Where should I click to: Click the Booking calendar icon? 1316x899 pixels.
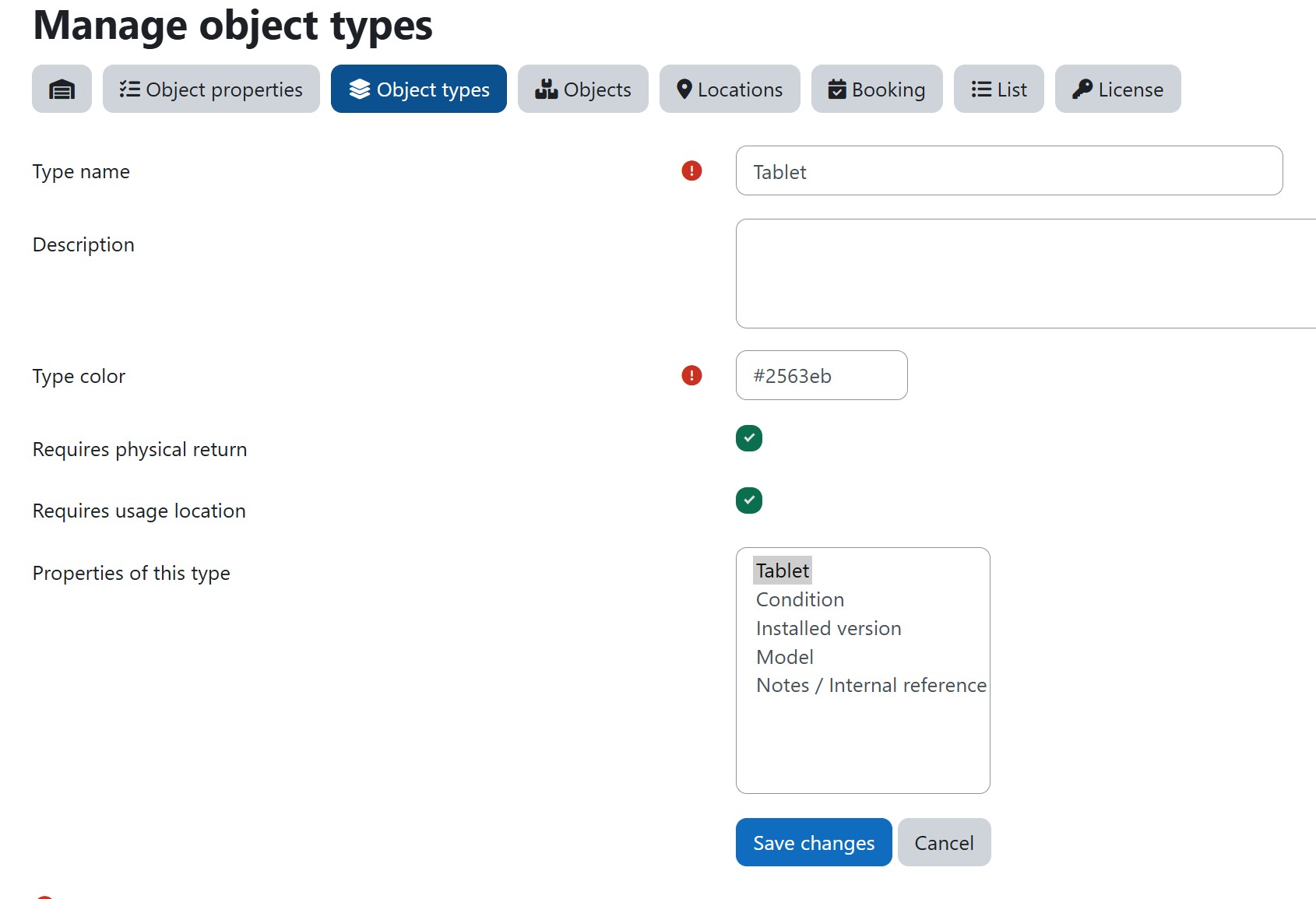[836, 90]
